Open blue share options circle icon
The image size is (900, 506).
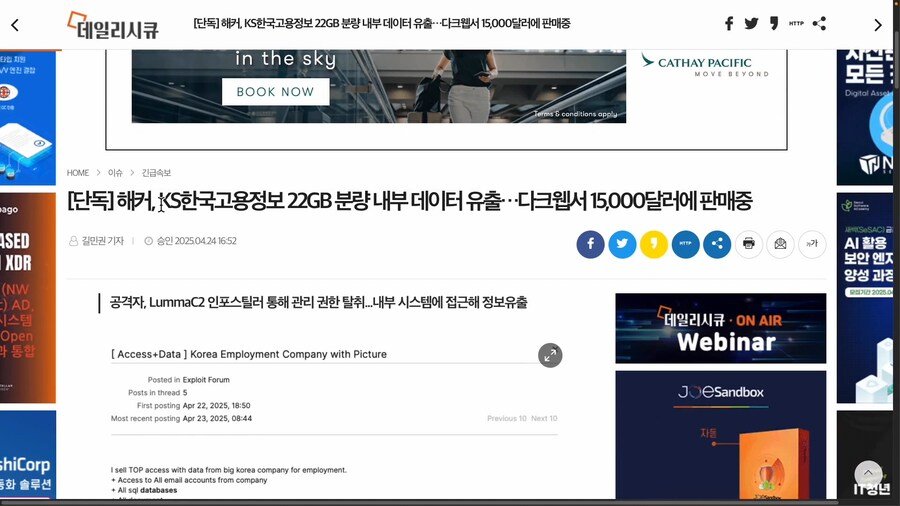717,244
